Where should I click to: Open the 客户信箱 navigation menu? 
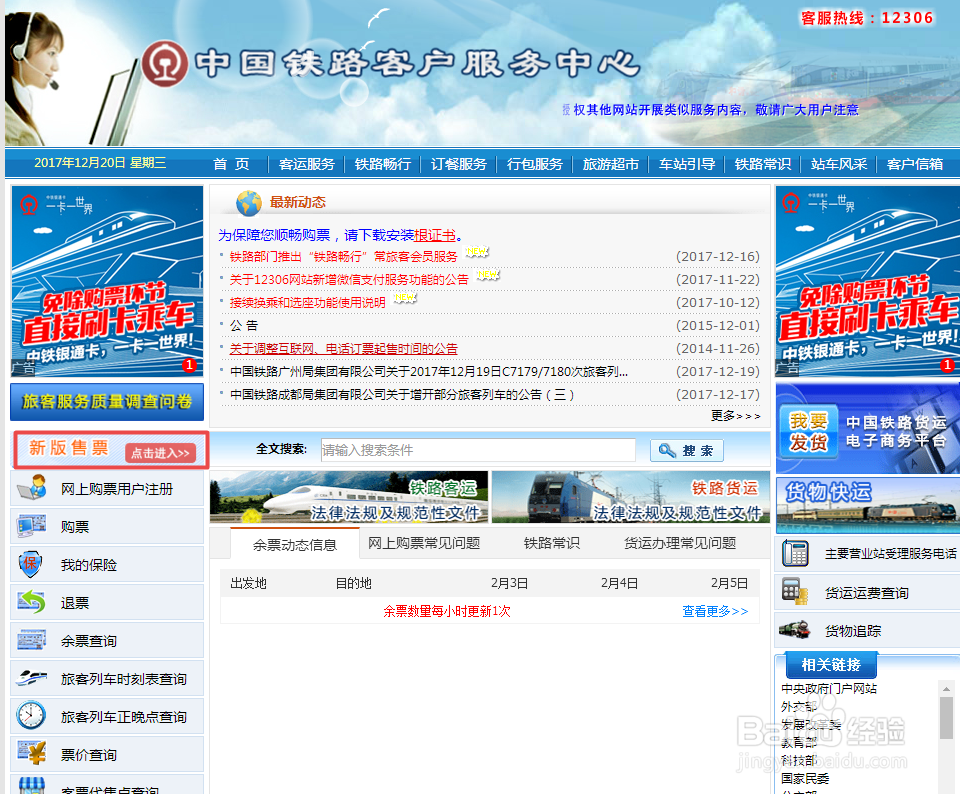[x=915, y=164]
